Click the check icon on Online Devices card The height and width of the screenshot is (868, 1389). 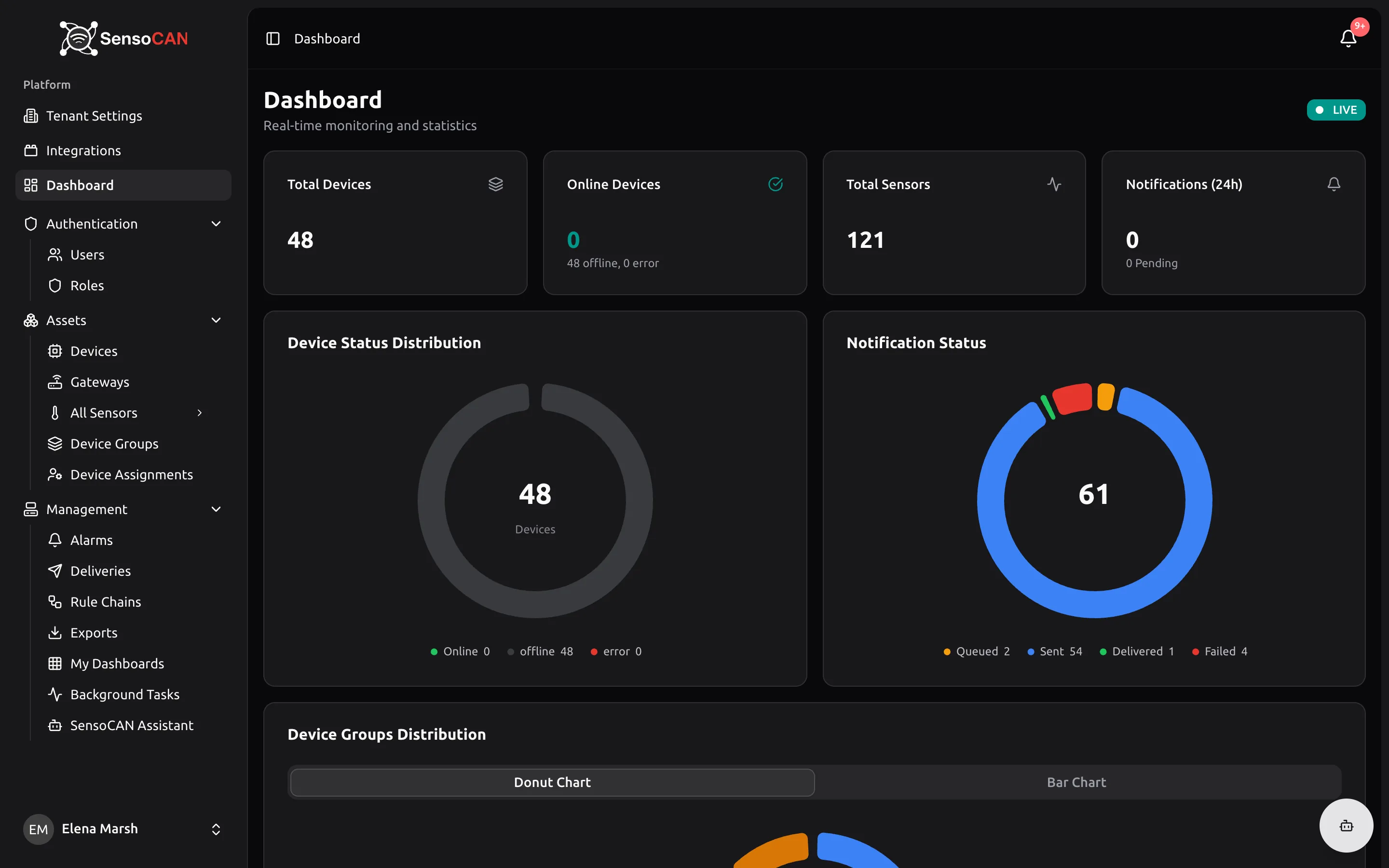[x=775, y=184]
